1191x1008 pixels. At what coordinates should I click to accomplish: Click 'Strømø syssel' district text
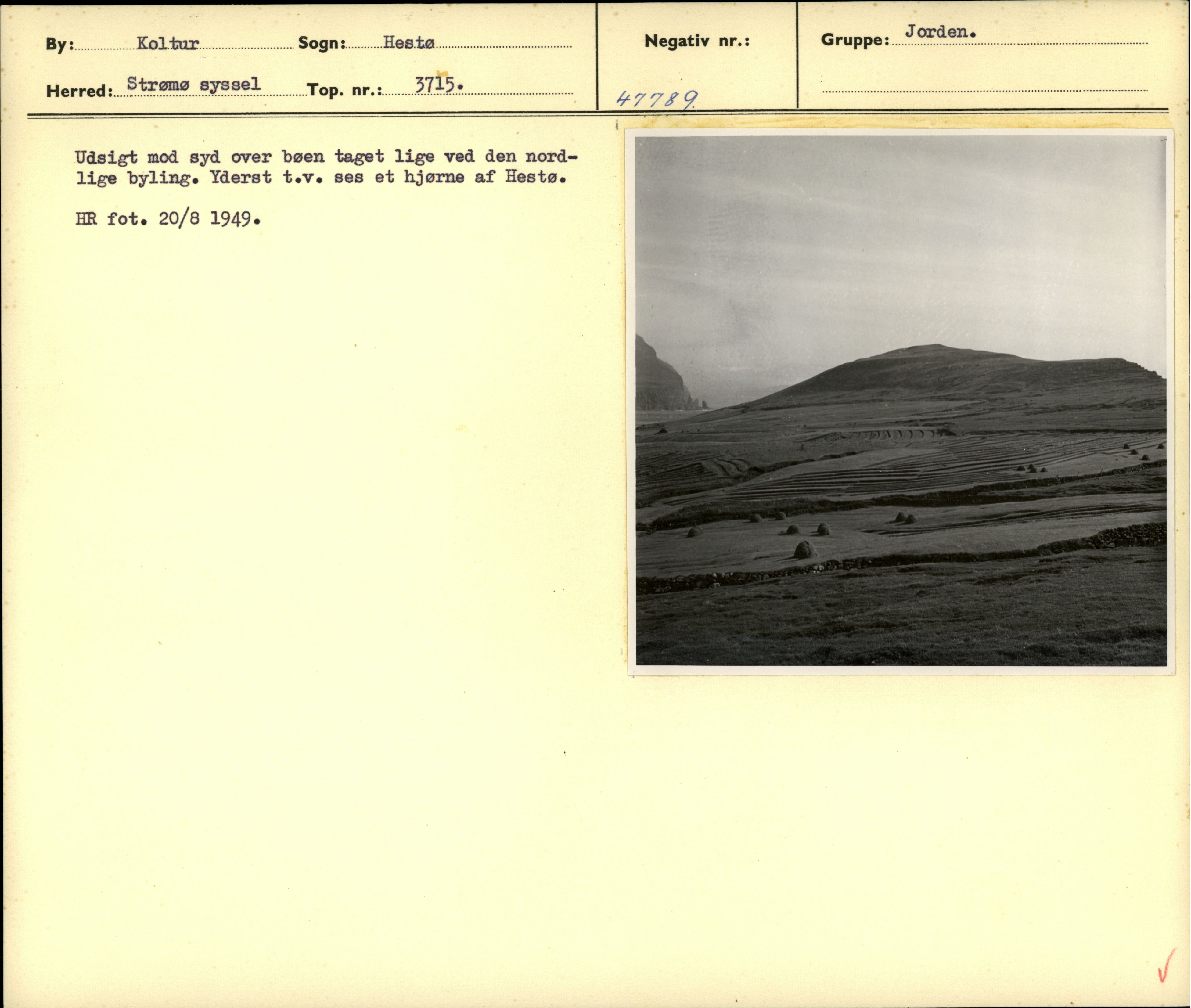pos(193,85)
